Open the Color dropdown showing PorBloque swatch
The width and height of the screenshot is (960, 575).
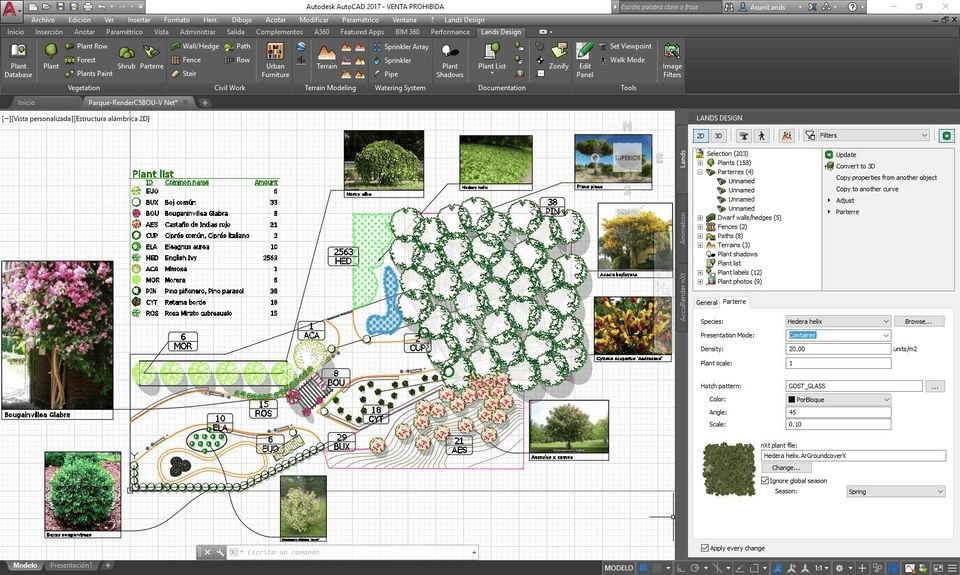(837, 399)
